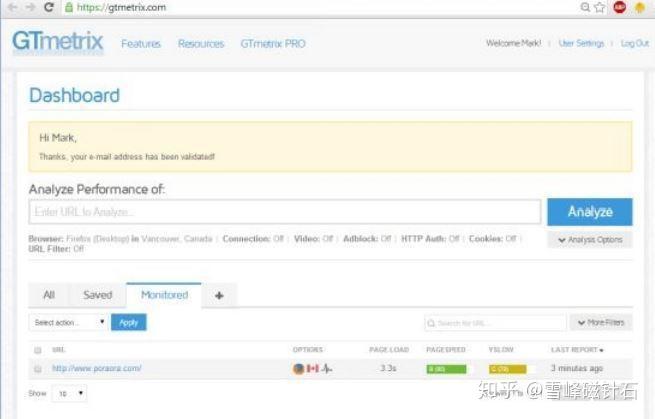Screen dimensions: 655x419
Task: Open the Features menu item
Action: click(141, 43)
